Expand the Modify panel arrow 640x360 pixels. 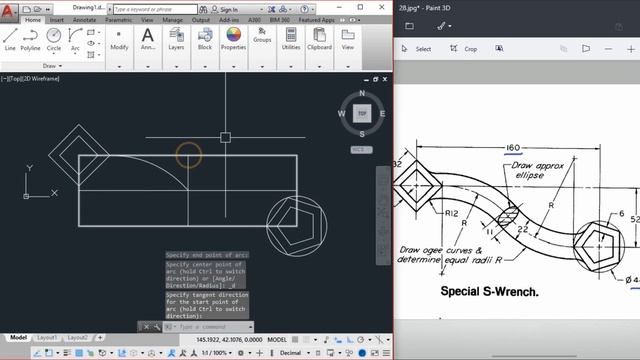pyautogui.click(x=119, y=67)
